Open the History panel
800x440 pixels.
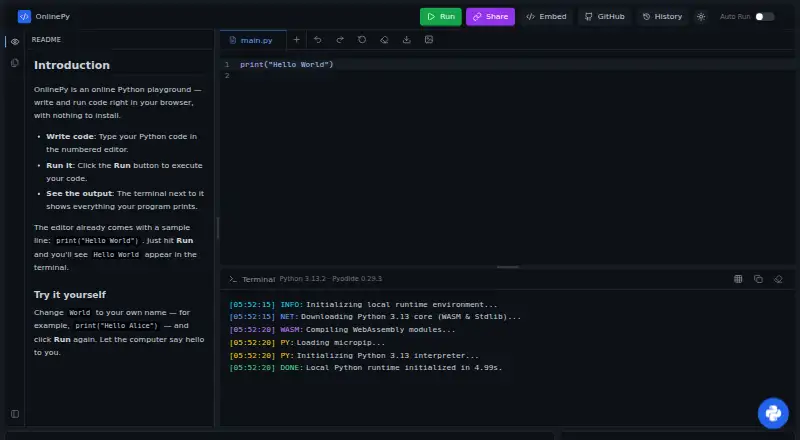662,16
